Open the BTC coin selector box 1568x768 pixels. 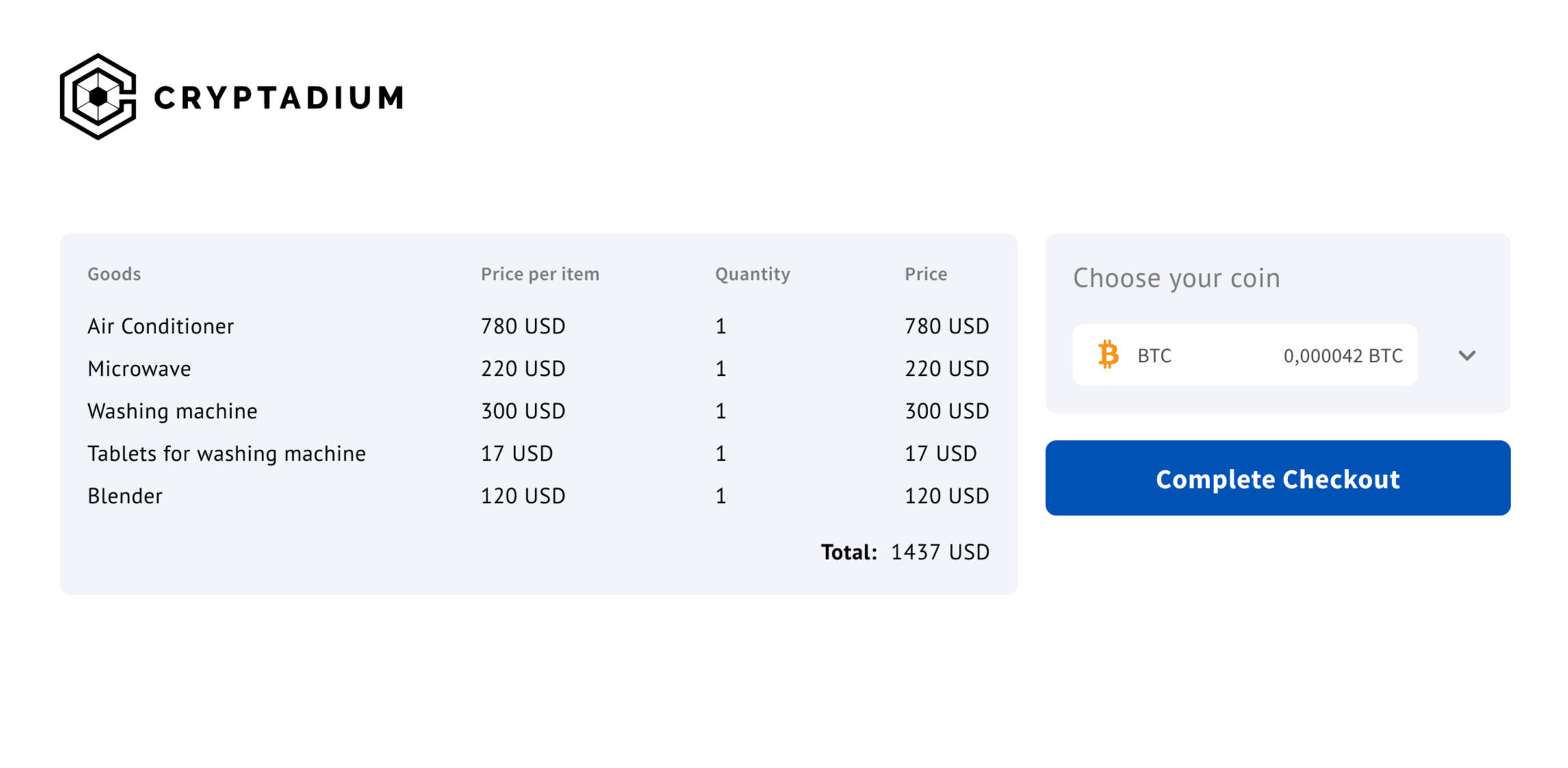pyautogui.click(x=1244, y=355)
